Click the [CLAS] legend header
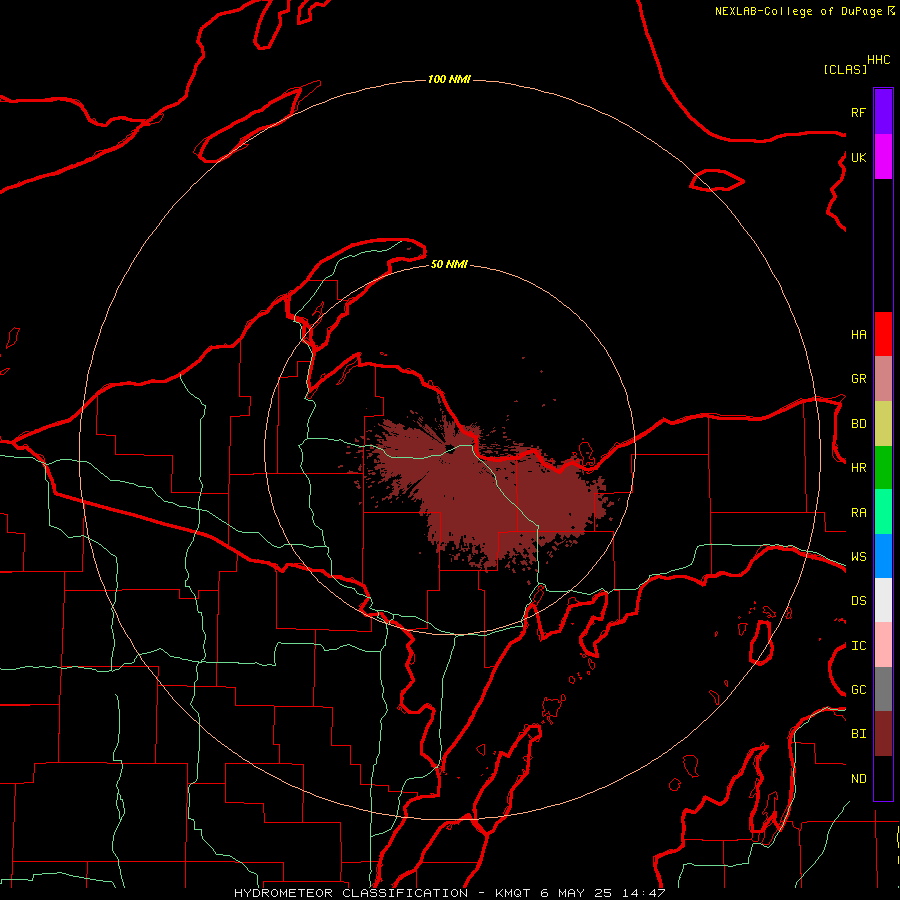 coord(845,69)
